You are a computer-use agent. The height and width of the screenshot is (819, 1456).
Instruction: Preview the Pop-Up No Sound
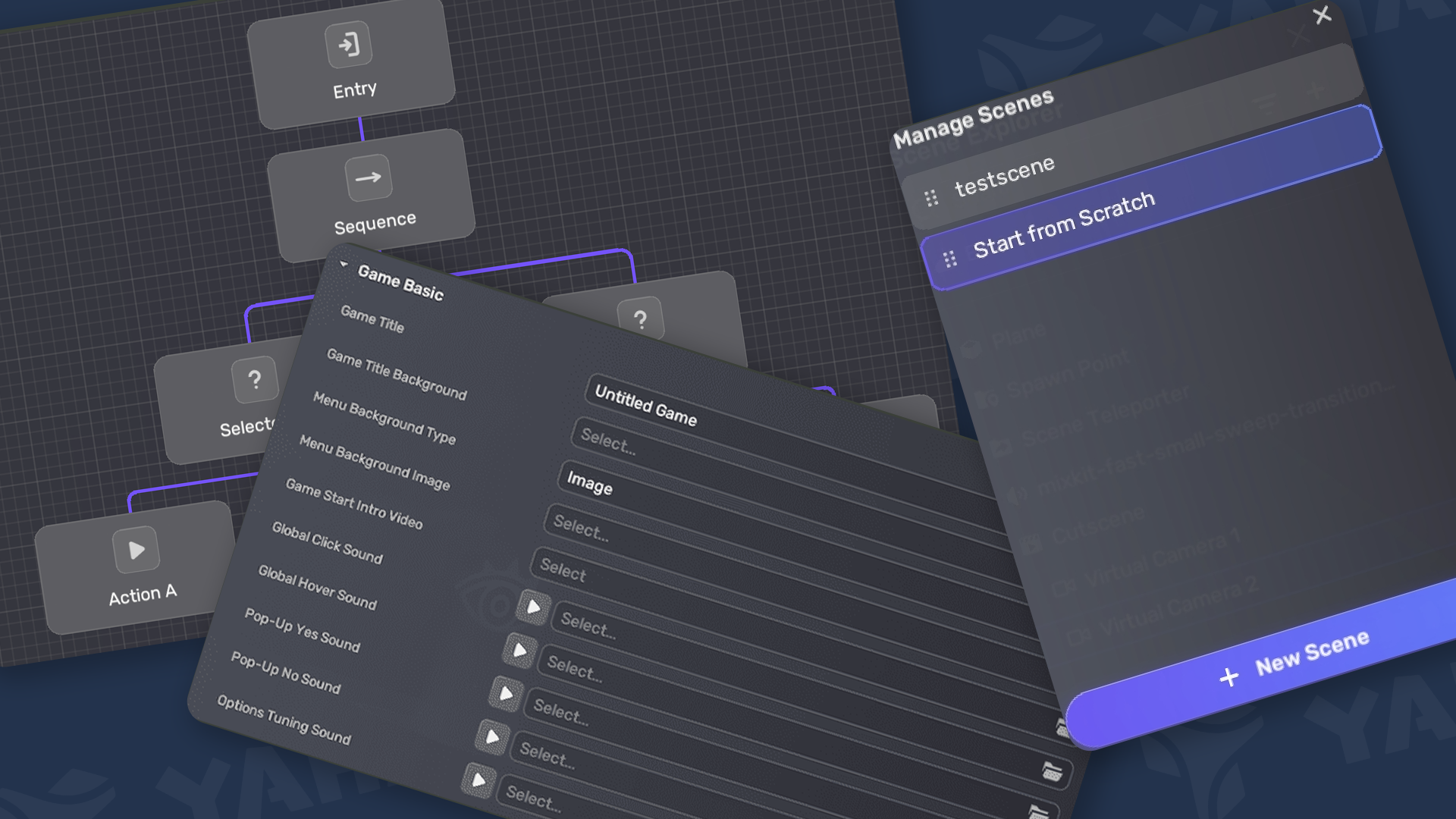tap(492, 736)
